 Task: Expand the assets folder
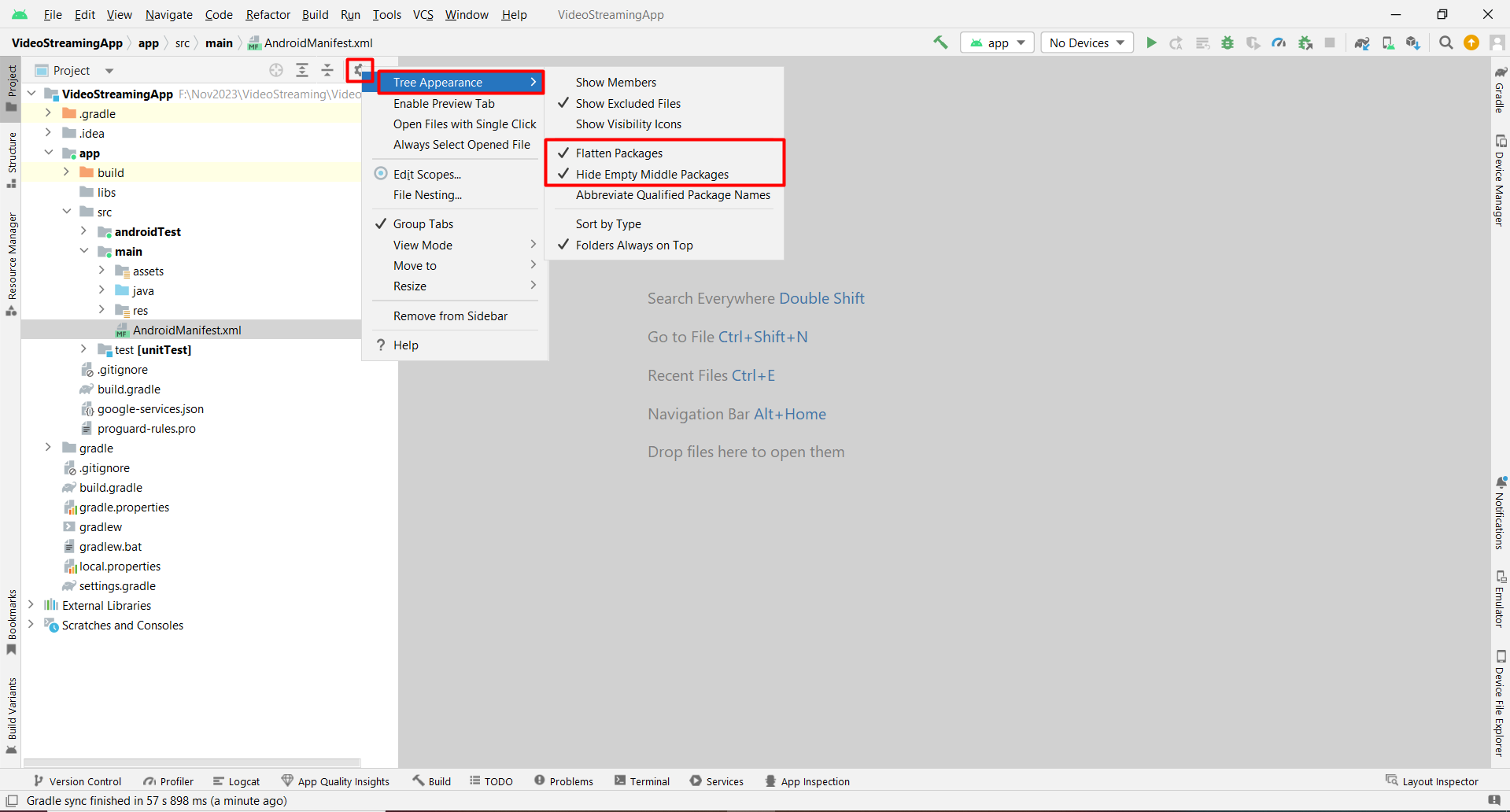click(102, 271)
